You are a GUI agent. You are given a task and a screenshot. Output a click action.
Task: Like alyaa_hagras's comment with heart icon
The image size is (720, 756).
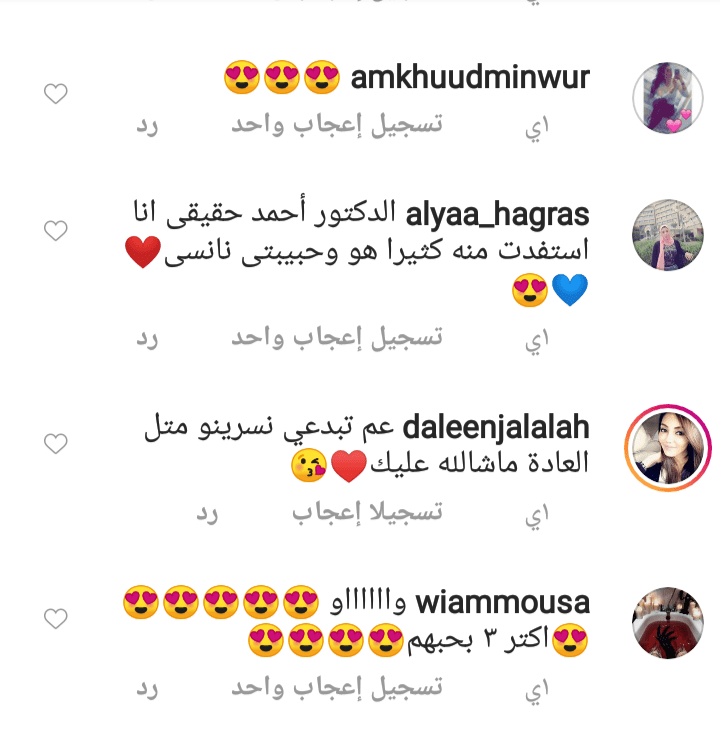click(x=55, y=230)
